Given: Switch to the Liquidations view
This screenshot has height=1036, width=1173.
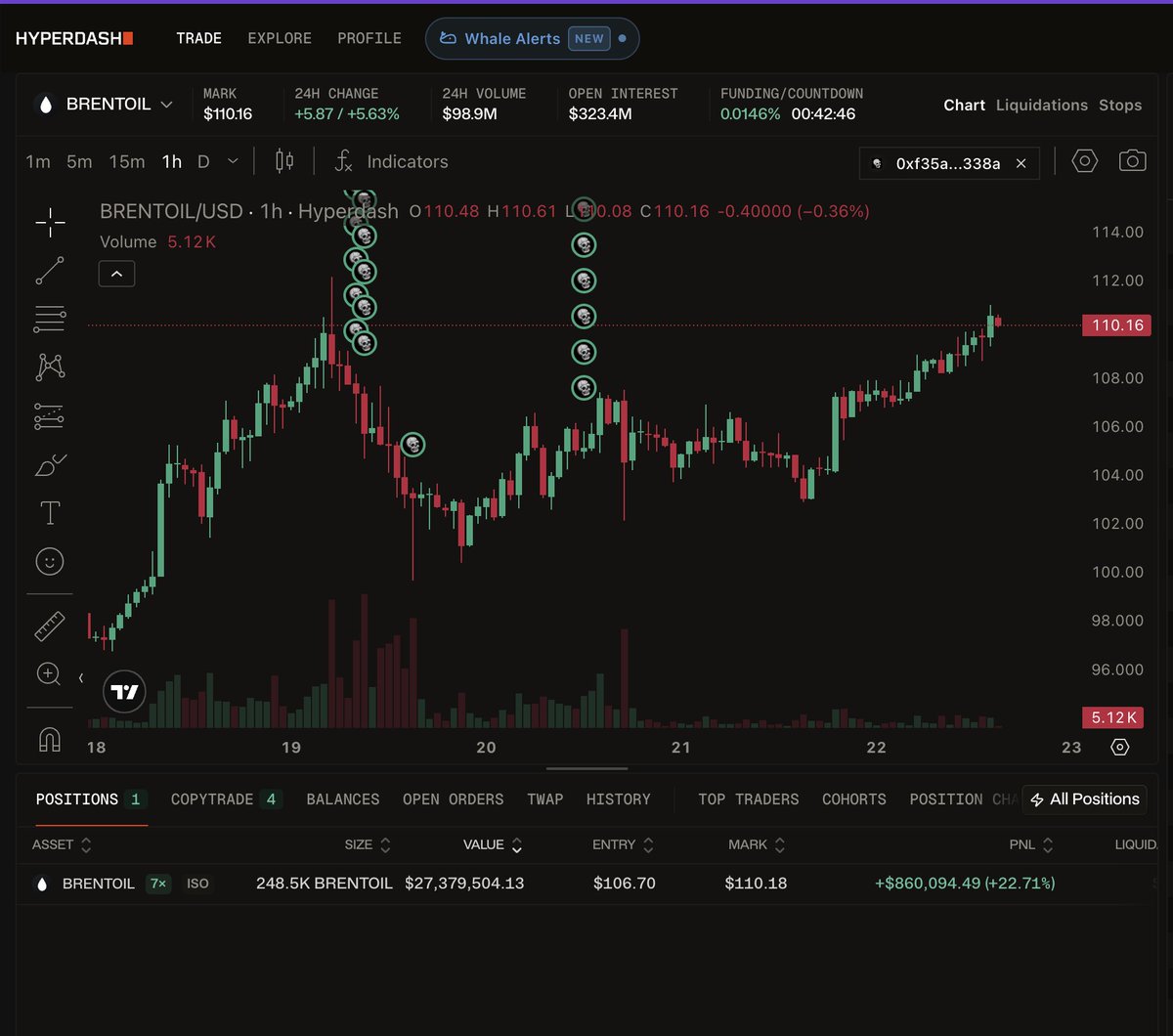Looking at the screenshot, I should point(1042,105).
